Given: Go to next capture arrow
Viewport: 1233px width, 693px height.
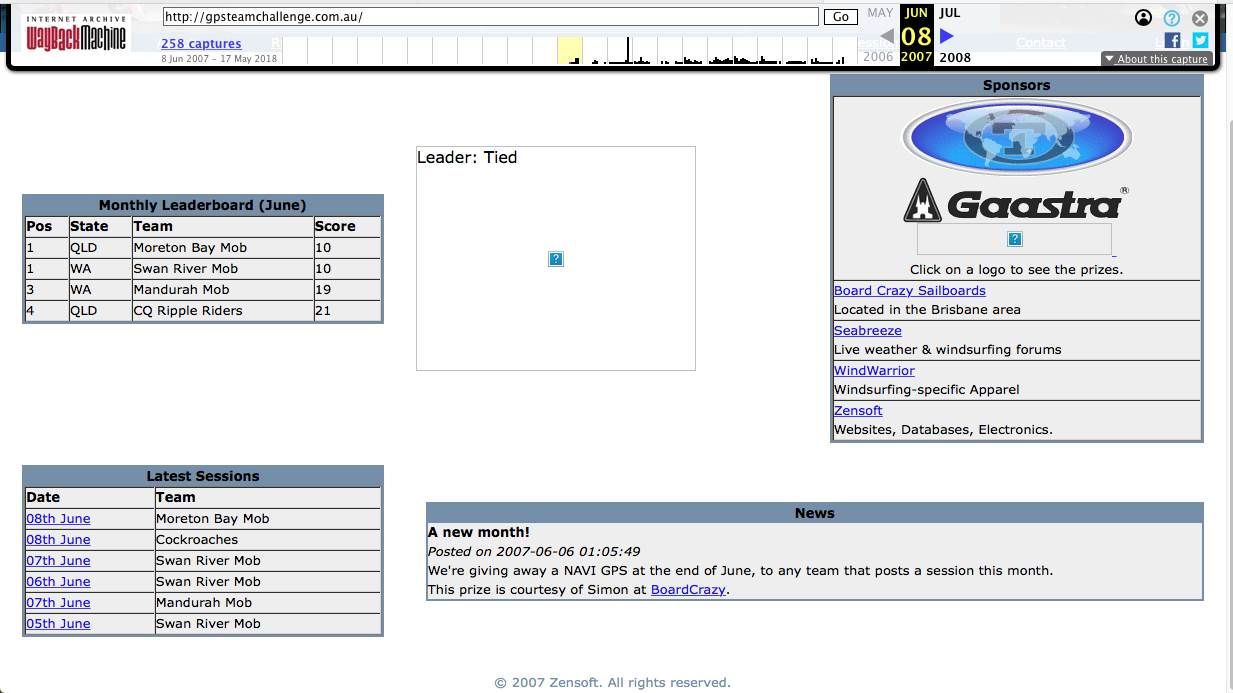Looking at the screenshot, I should pos(947,36).
